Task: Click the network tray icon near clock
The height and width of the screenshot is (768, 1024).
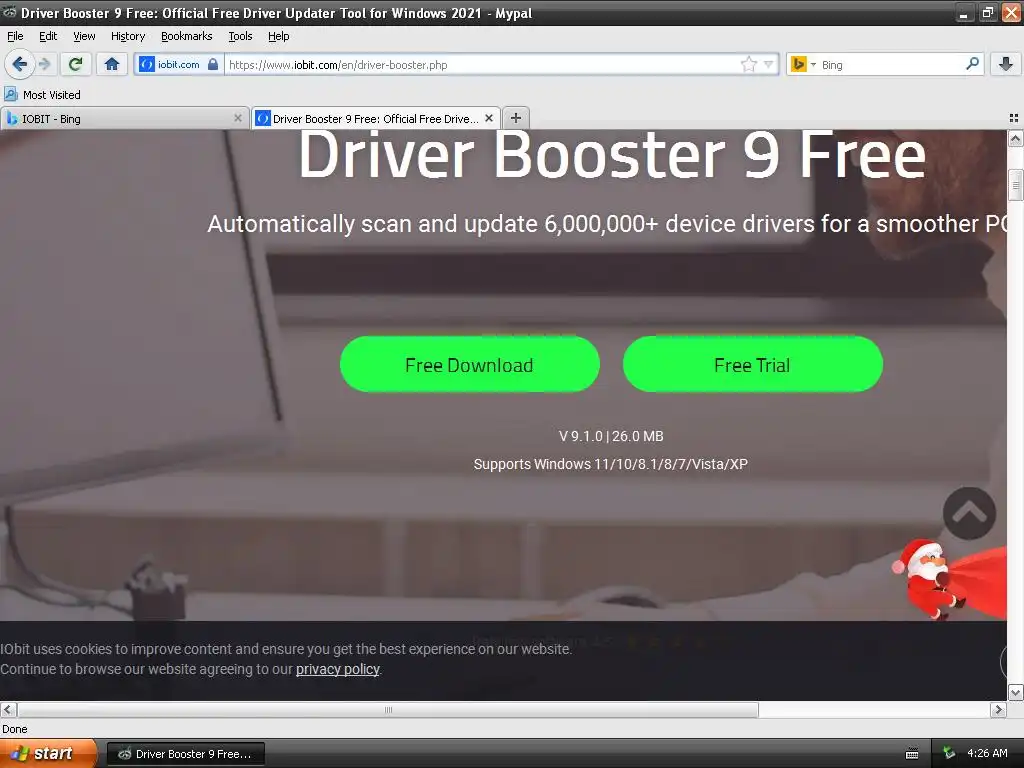Action: pos(949,754)
